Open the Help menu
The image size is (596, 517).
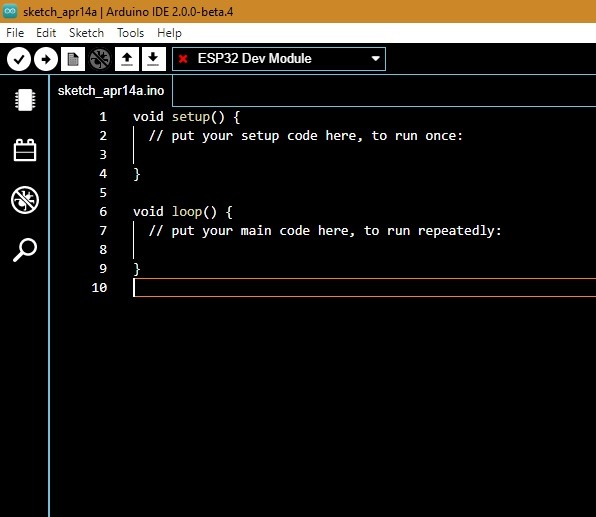tap(170, 33)
